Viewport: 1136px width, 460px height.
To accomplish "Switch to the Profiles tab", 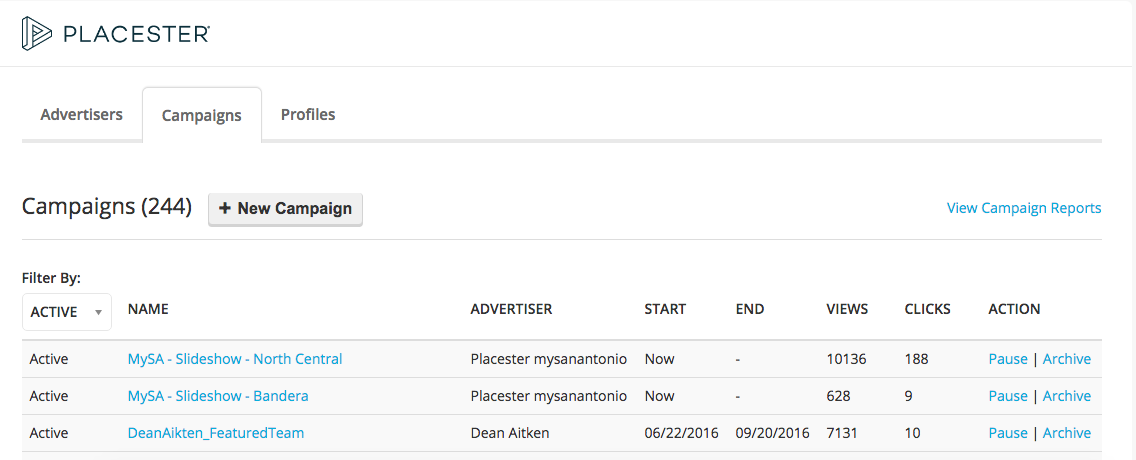I will coord(308,114).
